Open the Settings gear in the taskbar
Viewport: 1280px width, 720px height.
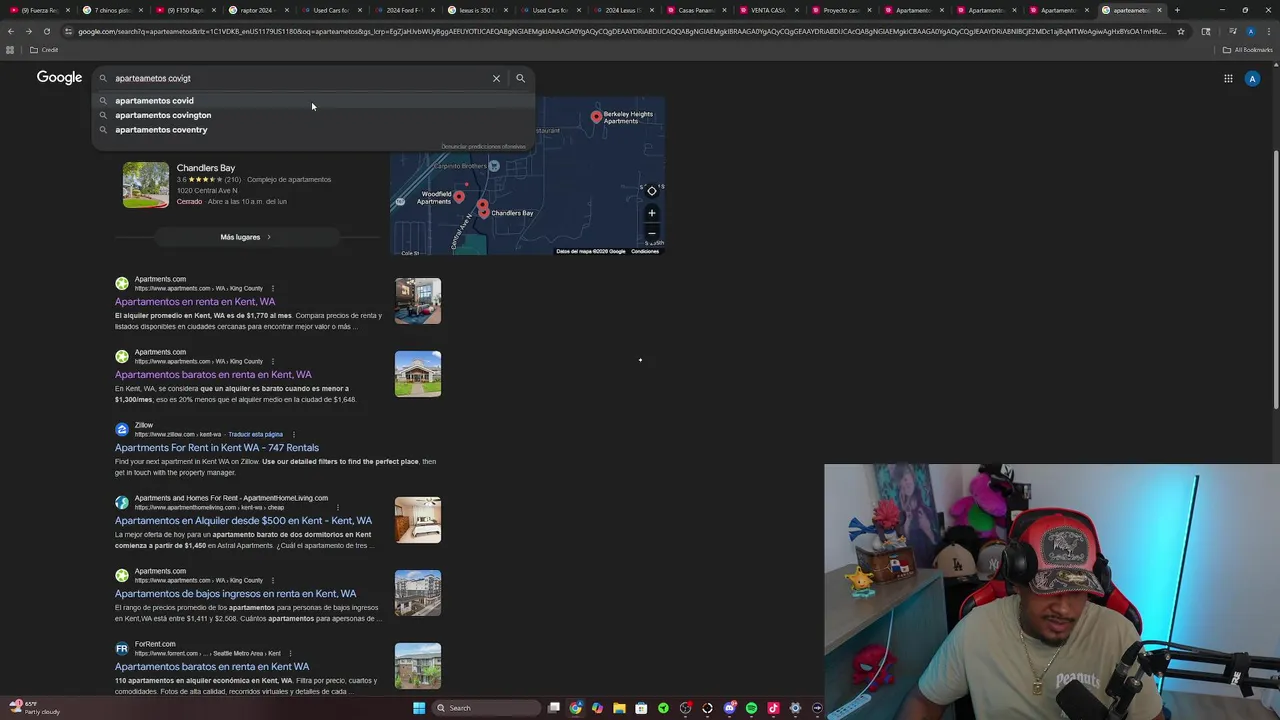tap(795, 708)
